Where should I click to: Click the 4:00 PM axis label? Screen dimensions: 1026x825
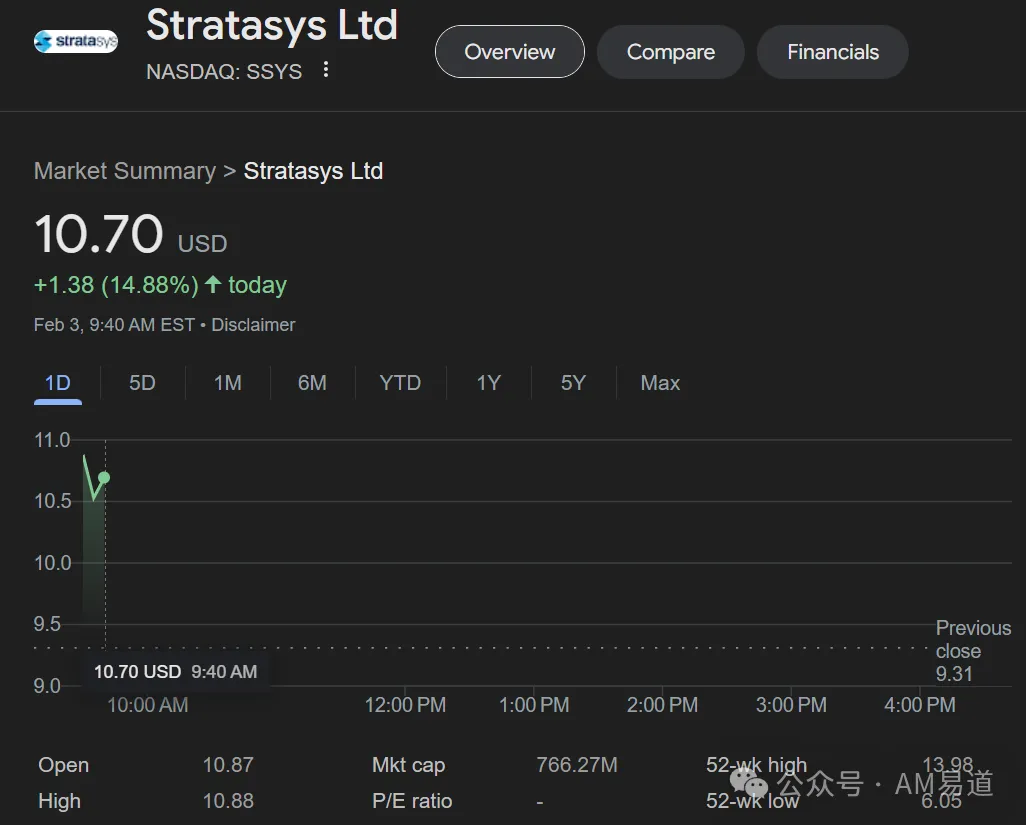click(919, 705)
